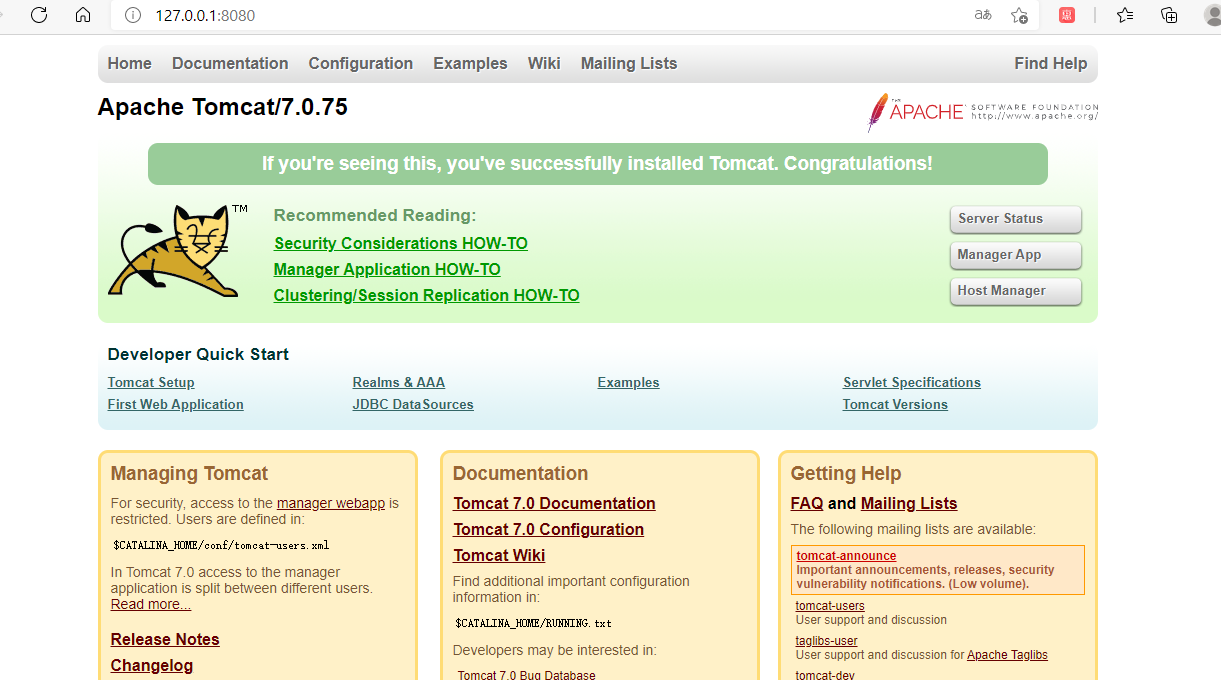Click the Host Manager button
The height and width of the screenshot is (680, 1221).
pos(1015,291)
